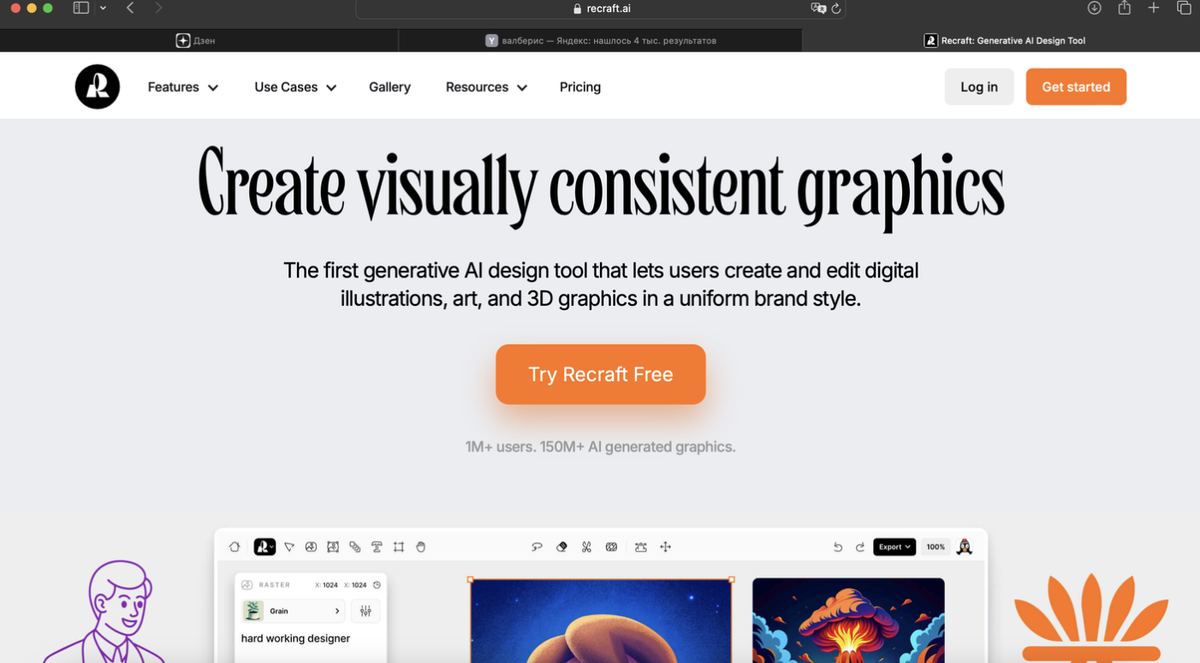Reload the page with the refresh icon
The image size is (1200, 663).
tap(836, 8)
